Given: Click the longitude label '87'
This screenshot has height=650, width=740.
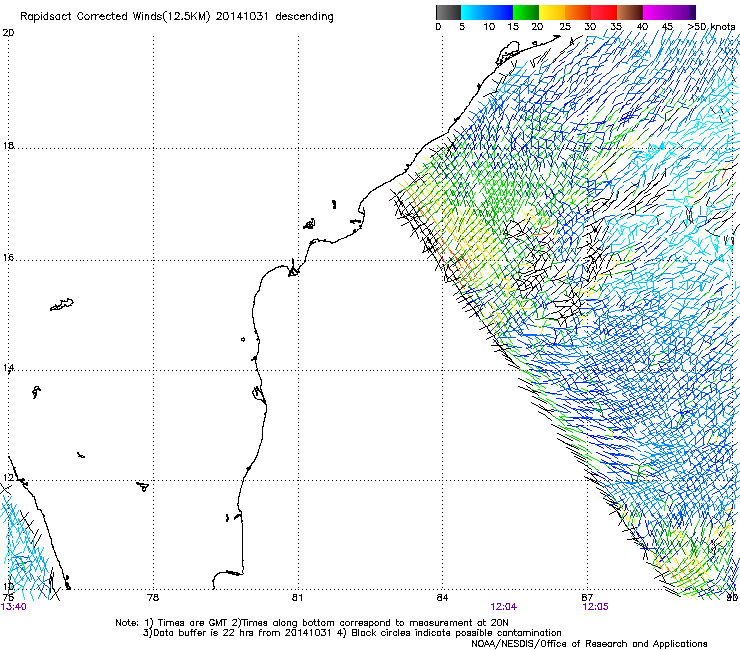Looking at the screenshot, I should click(x=587, y=597).
